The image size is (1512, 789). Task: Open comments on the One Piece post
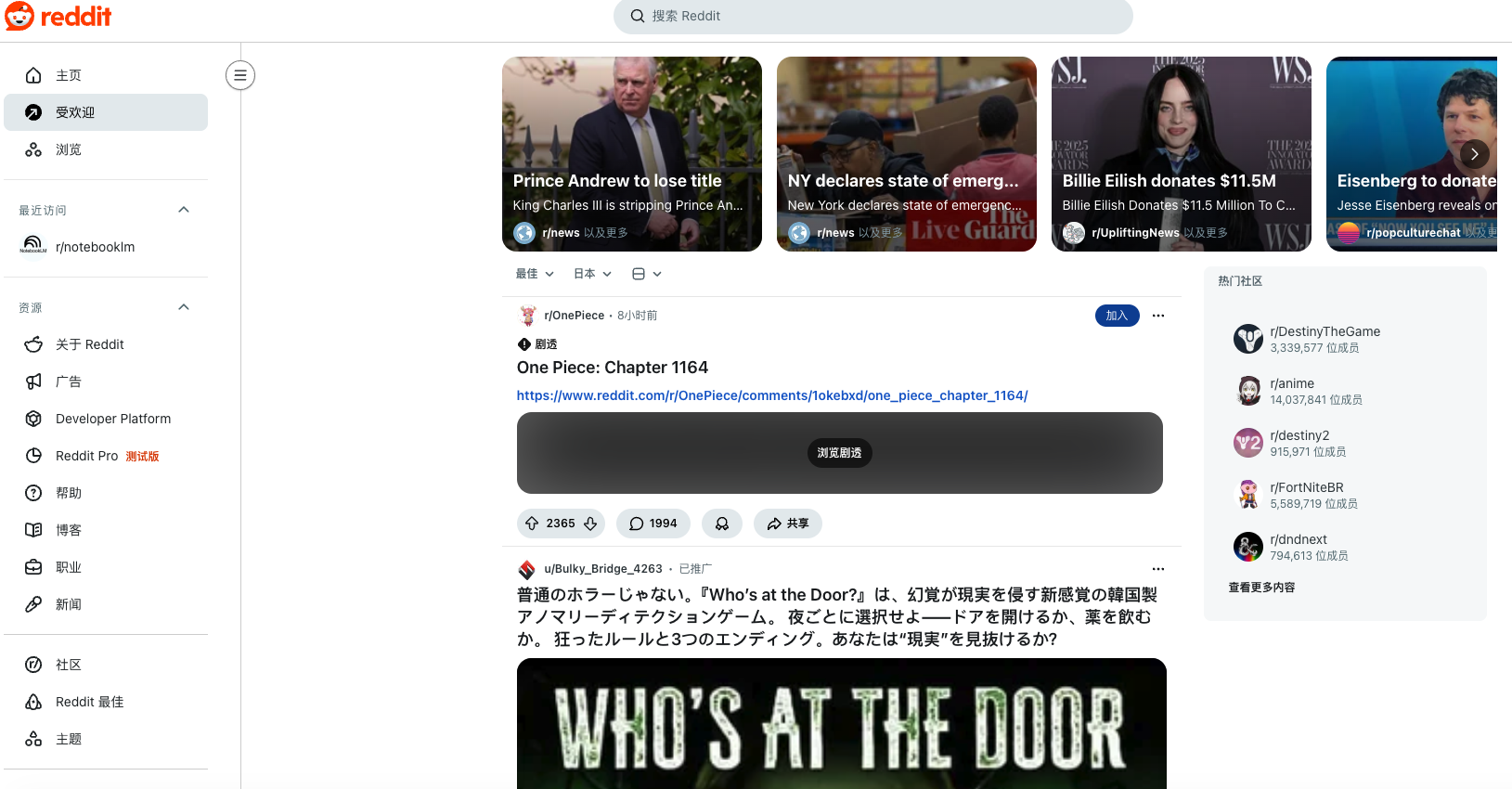coord(653,524)
